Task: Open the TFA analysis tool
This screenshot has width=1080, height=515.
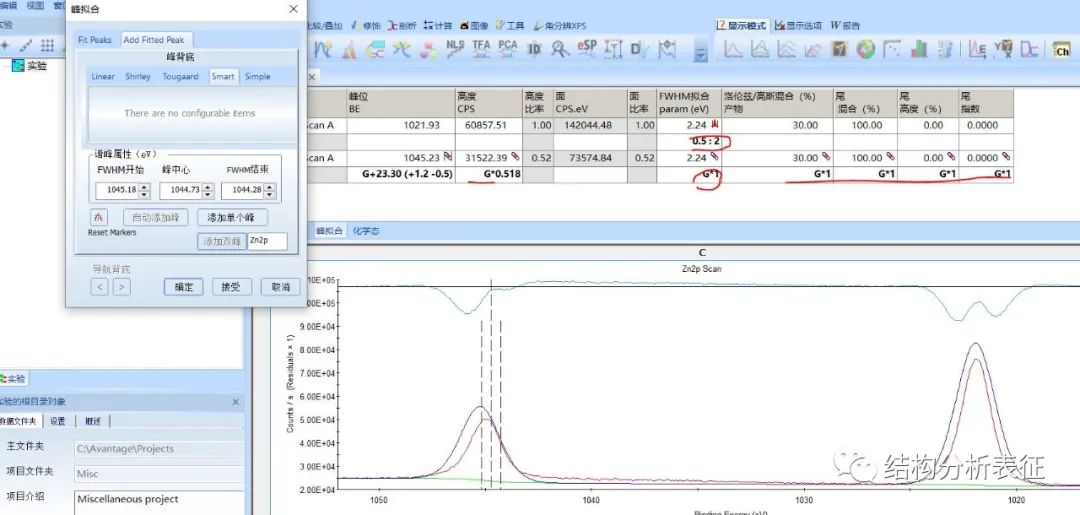Action: click(x=481, y=49)
